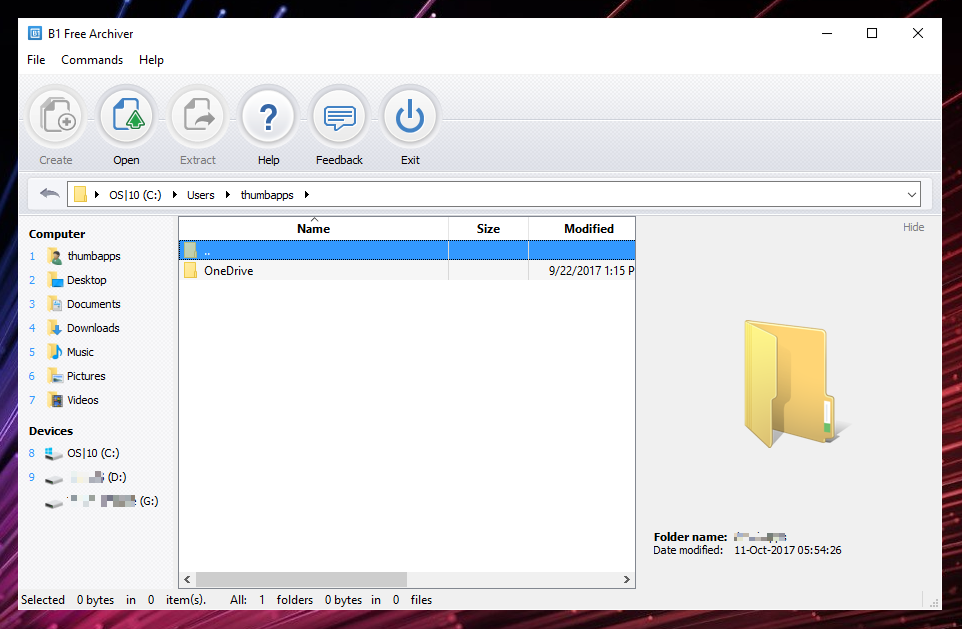Open an archive with the Open icon
Image resolution: width=962 pixels, height=629 pixels.
click(126, 116)
